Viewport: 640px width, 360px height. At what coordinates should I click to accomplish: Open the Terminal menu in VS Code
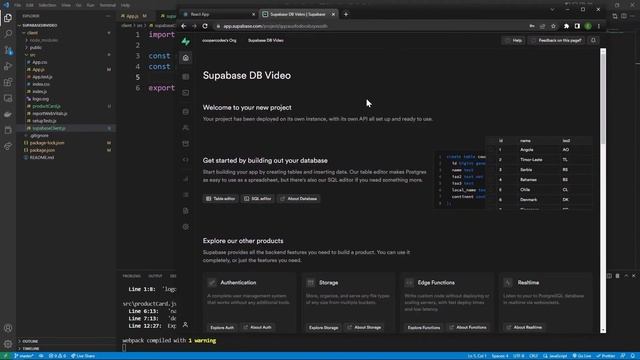[x=107, y=5]
